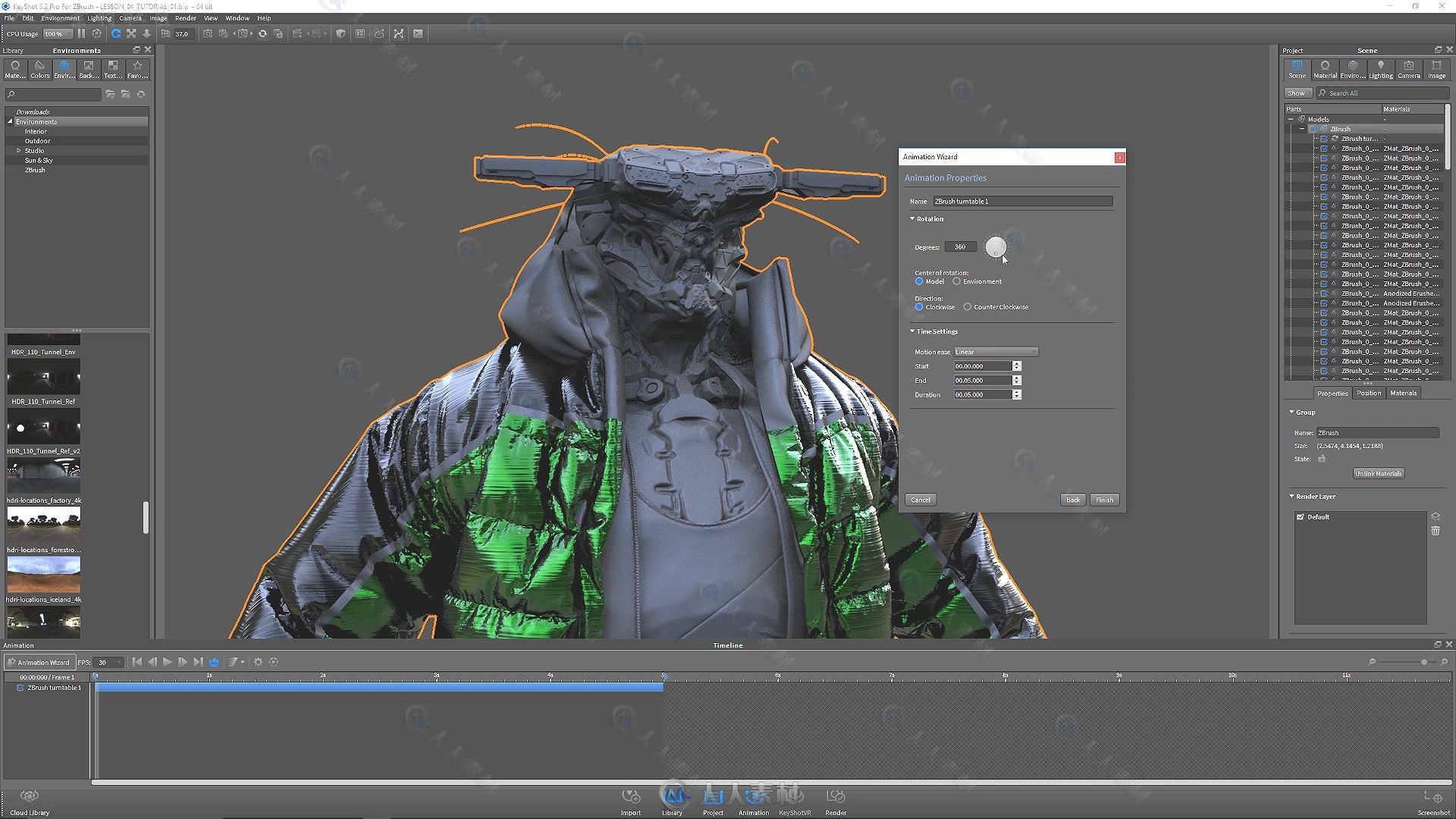Click the fit-to-view arrows toolbar icon
Screen dimensions: 1456x819
(131, 33)
